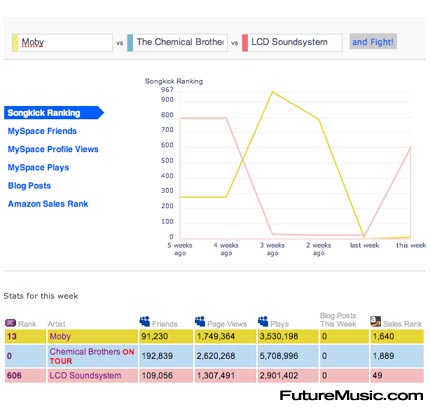Select the Songkick Ranking tab
This screenshot has width=430, height=415.
pyautogui.click(x=54, y=113)
